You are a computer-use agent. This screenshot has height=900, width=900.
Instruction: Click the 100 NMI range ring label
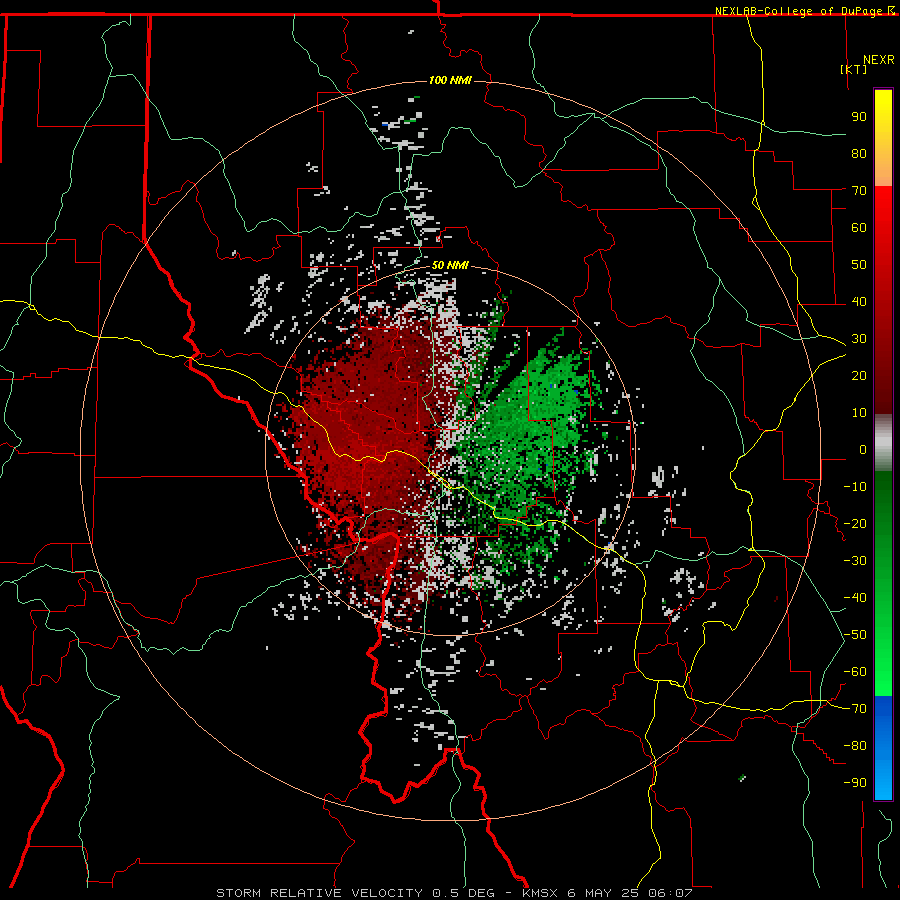coord(450,80)
